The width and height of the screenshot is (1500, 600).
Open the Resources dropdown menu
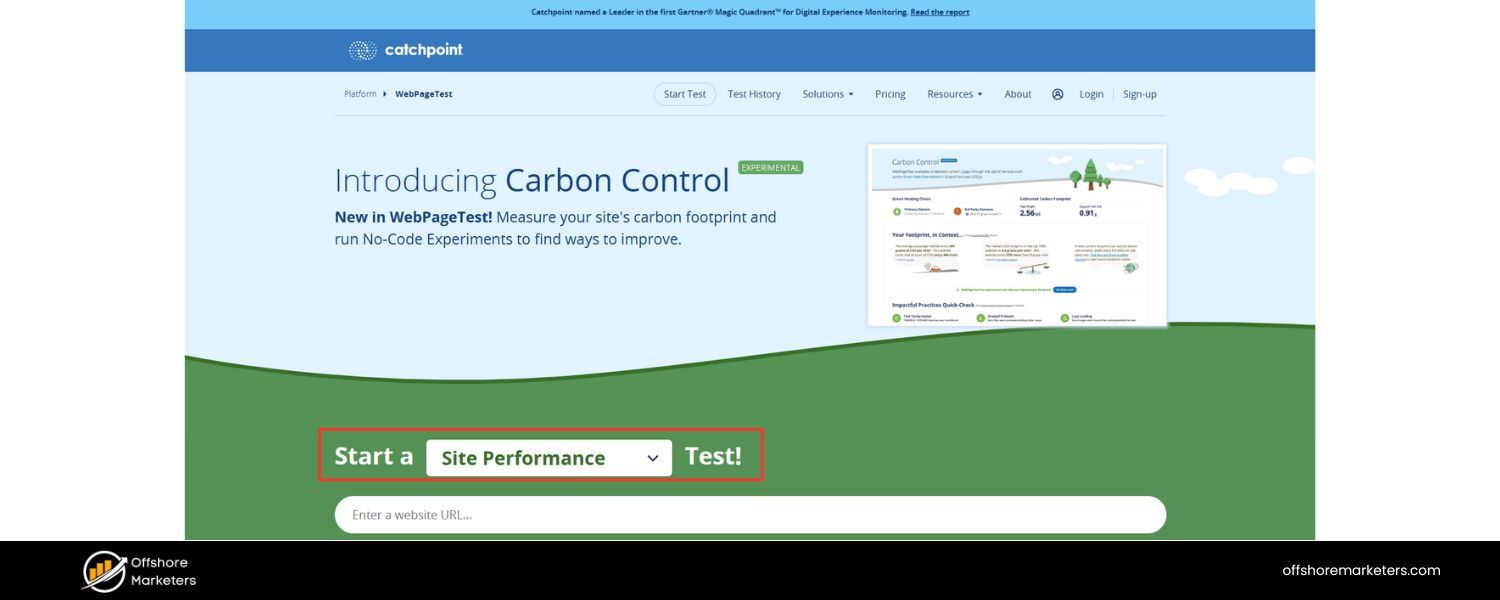[953, 93]
